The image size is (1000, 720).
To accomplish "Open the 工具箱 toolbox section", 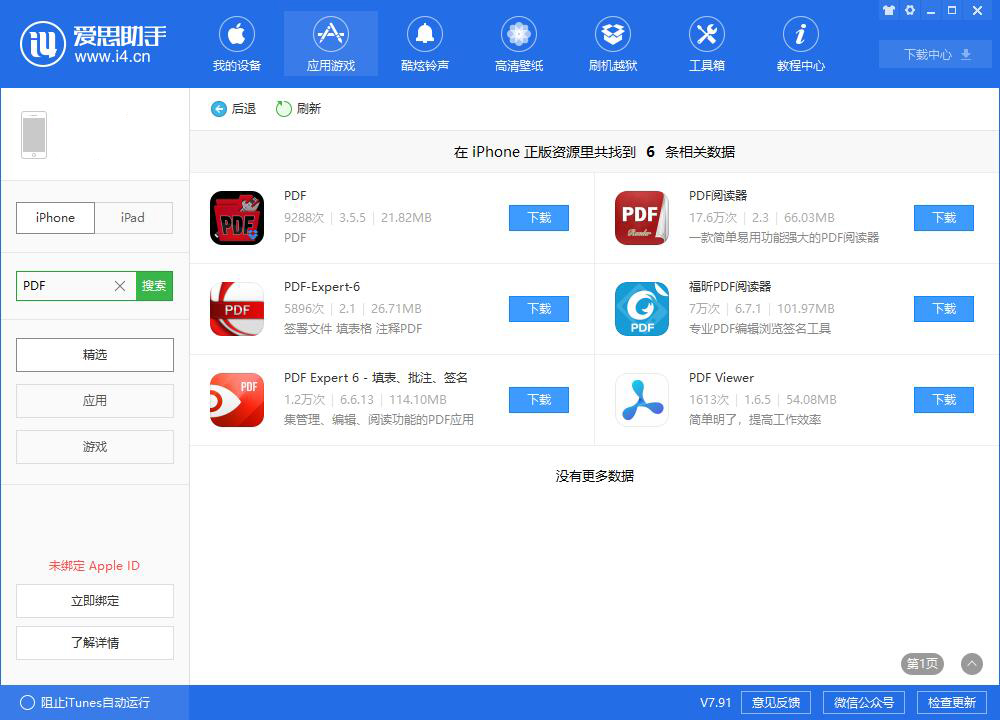I will [x=706, y=43].
